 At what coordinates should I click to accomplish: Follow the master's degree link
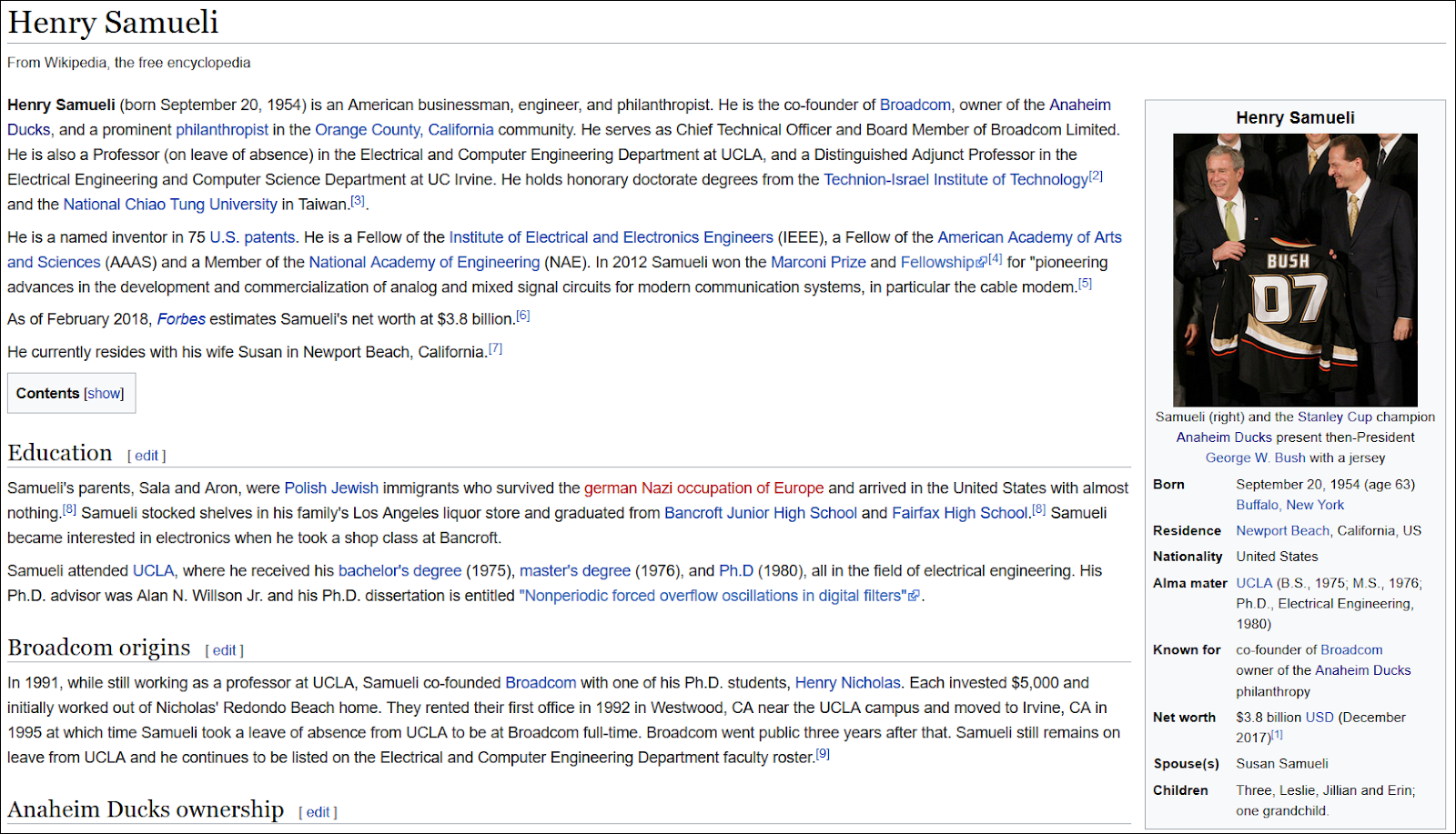[x=575, y=571]
